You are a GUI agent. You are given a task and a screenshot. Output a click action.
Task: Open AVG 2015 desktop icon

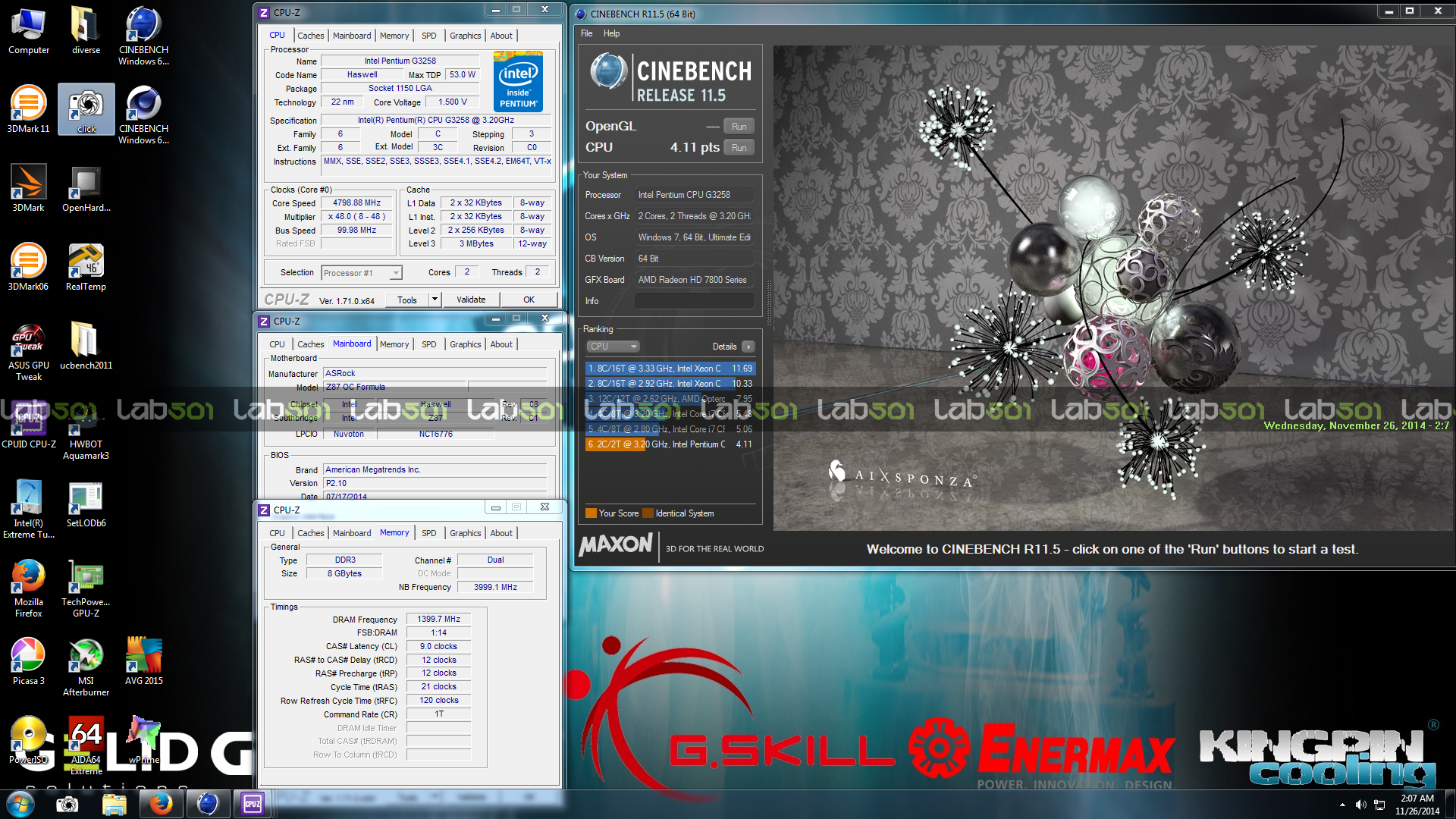(143, 661)
